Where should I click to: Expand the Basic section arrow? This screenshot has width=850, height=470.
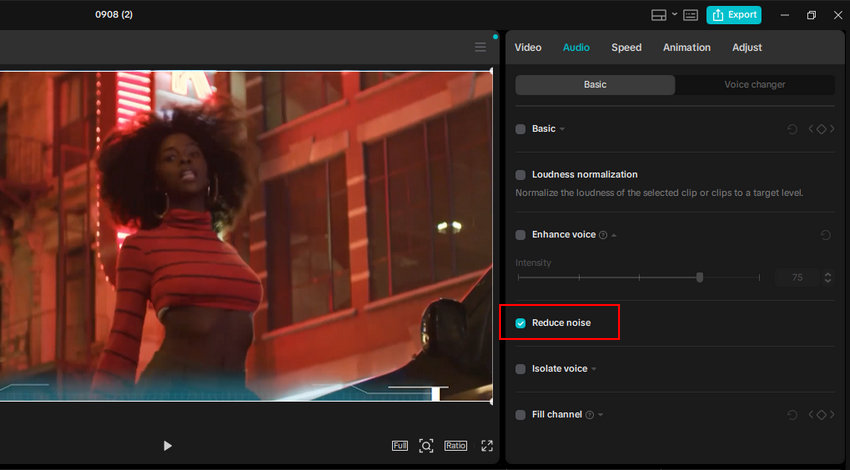(x=562, y=129)
